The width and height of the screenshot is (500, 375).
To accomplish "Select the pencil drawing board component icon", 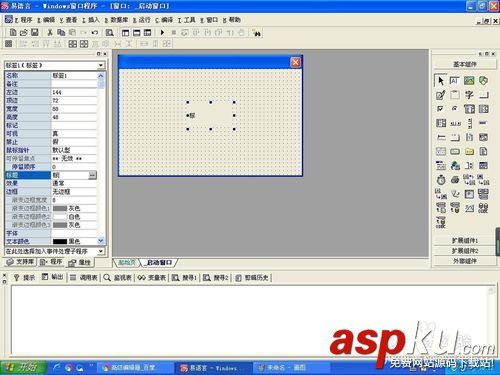I will pyautogui.click(x=440, y=95).
